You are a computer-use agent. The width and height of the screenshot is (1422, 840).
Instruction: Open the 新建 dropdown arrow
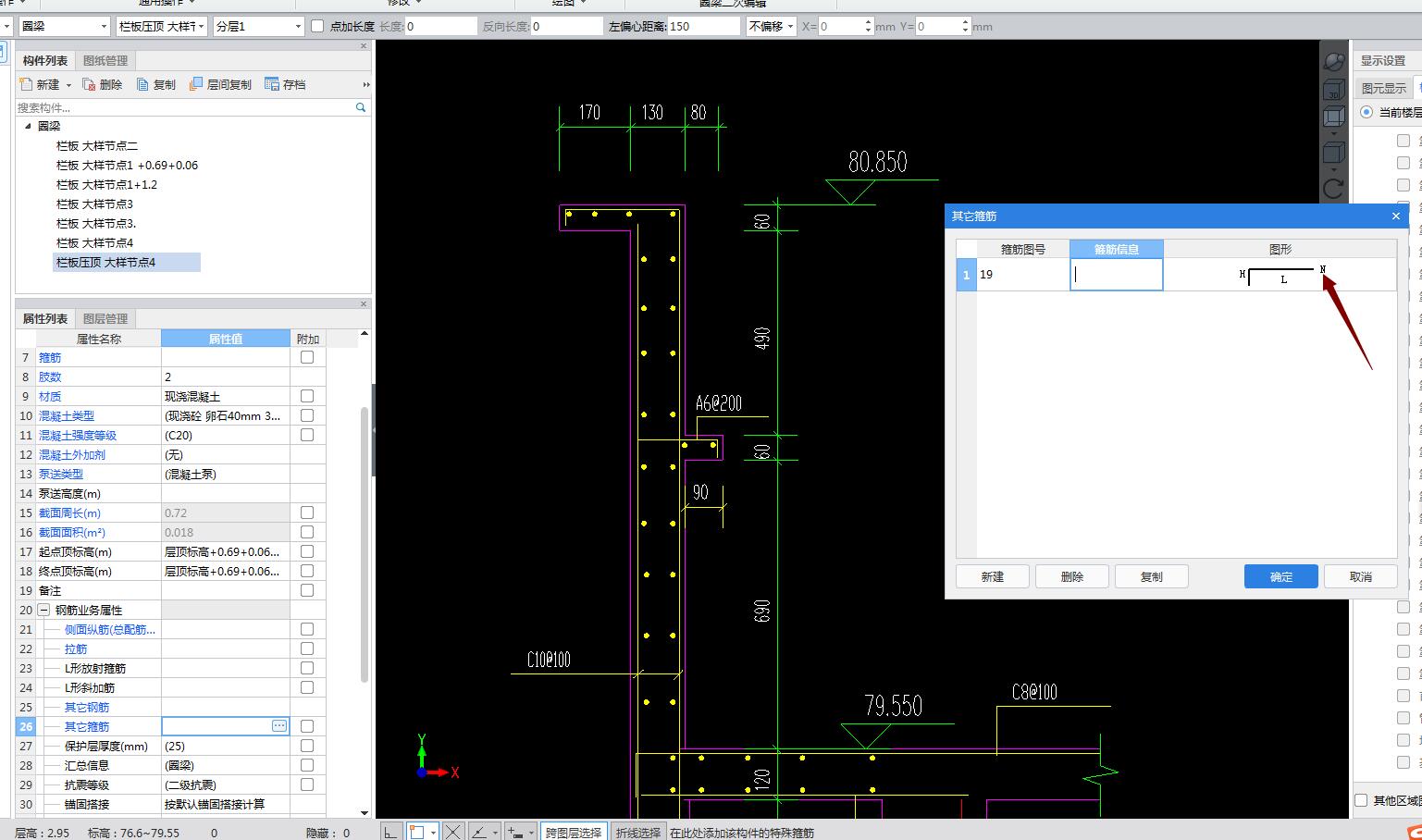[x=68, y=85]
